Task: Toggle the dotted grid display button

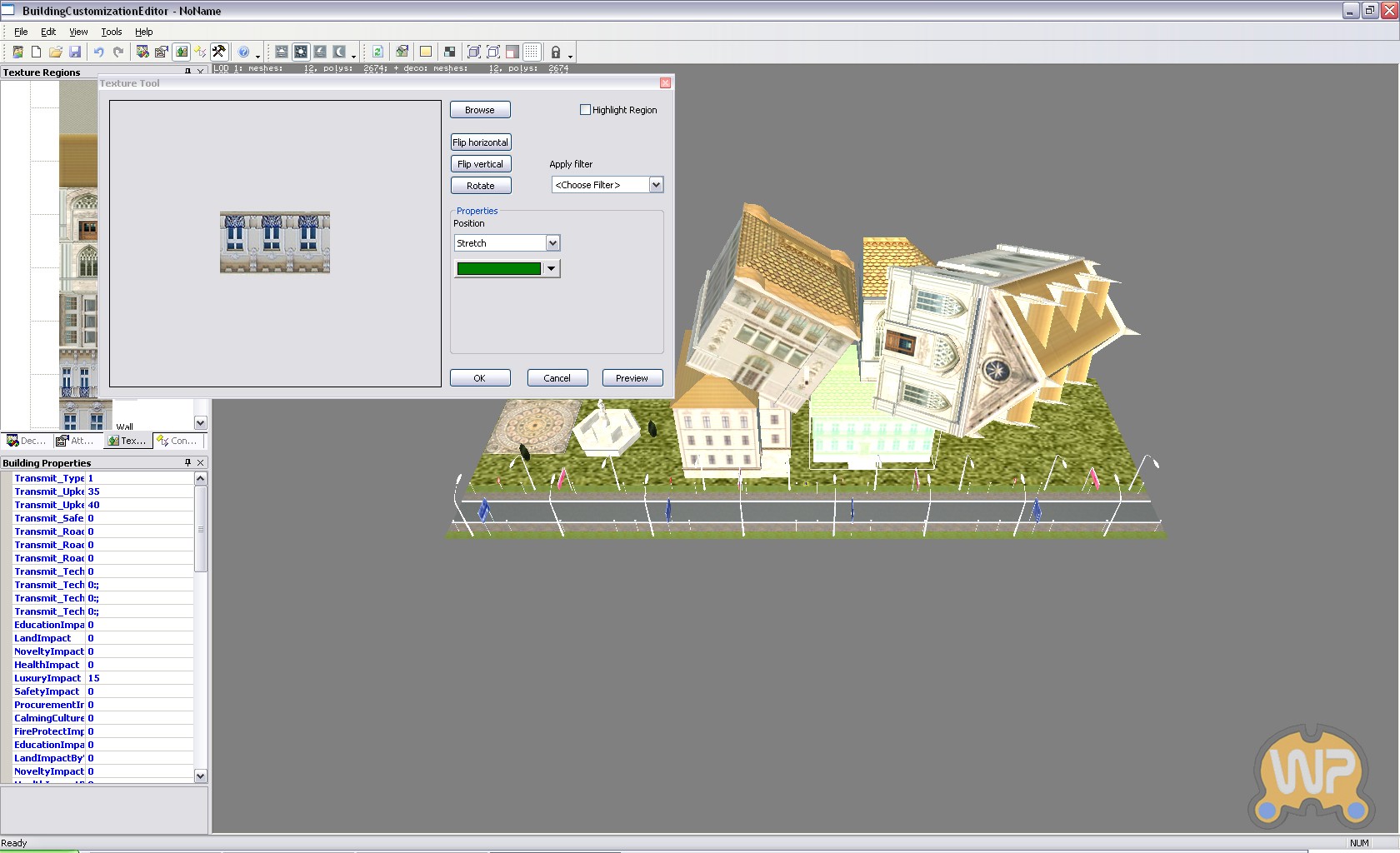Action: [x=532, y=52]
